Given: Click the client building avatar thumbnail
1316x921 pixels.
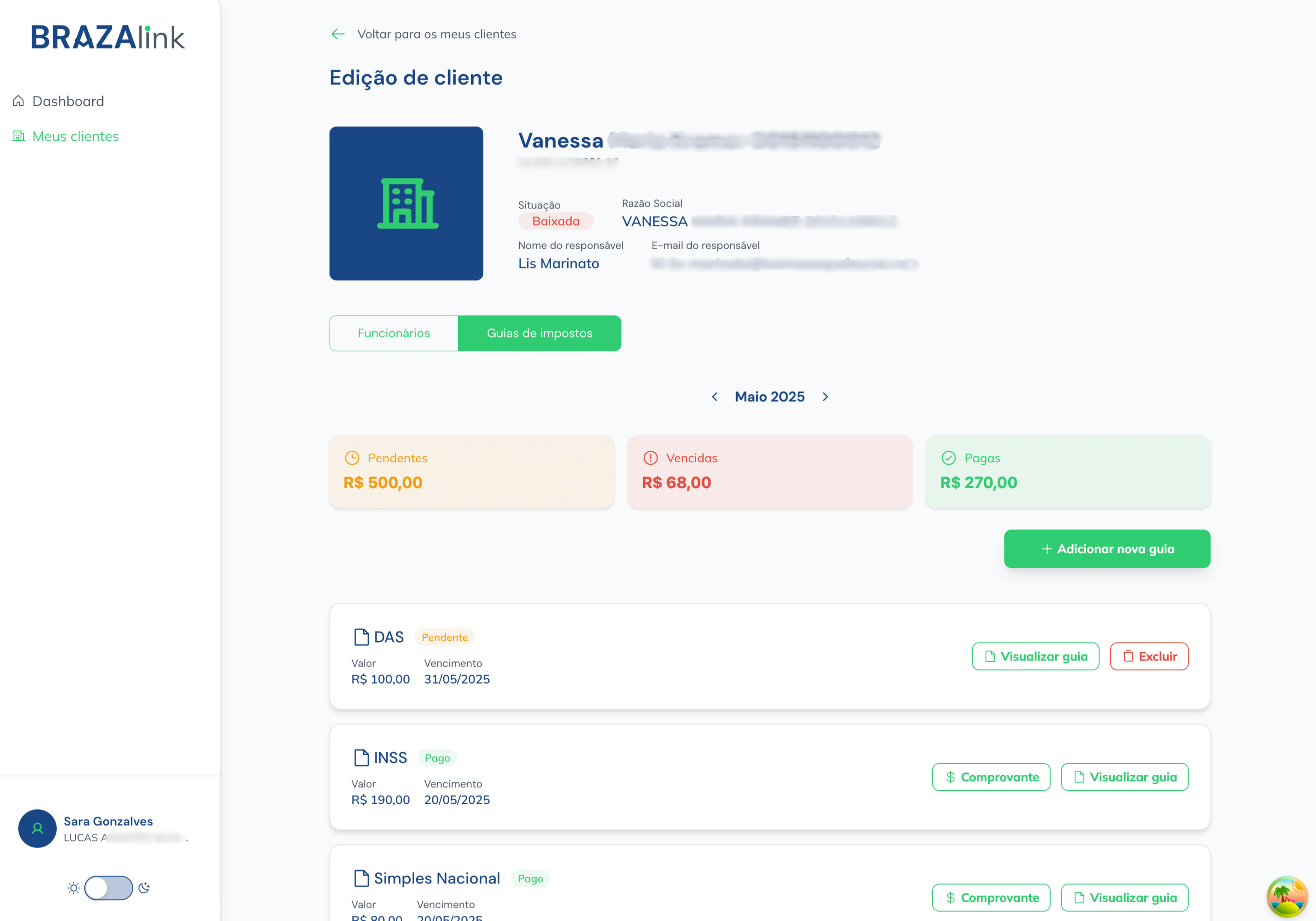Looking at the screenshot, I should (x=406, y=203).
